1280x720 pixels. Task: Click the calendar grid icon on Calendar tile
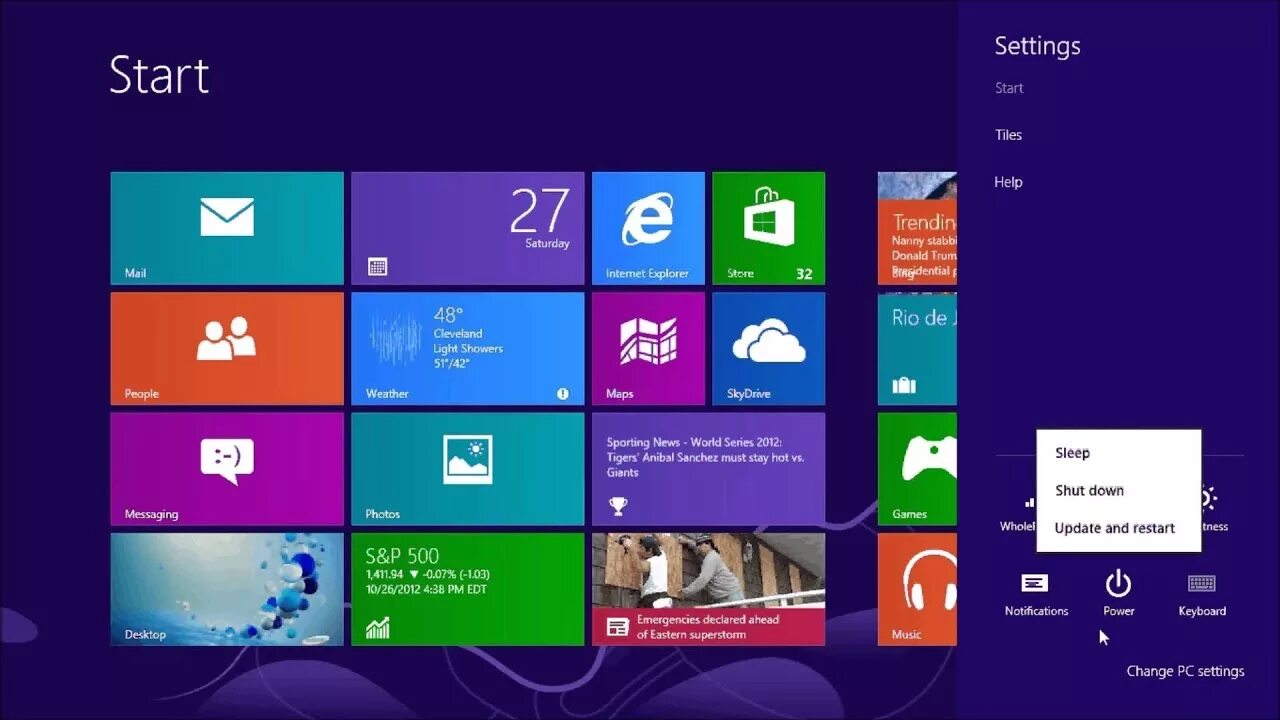coord(377,267)
